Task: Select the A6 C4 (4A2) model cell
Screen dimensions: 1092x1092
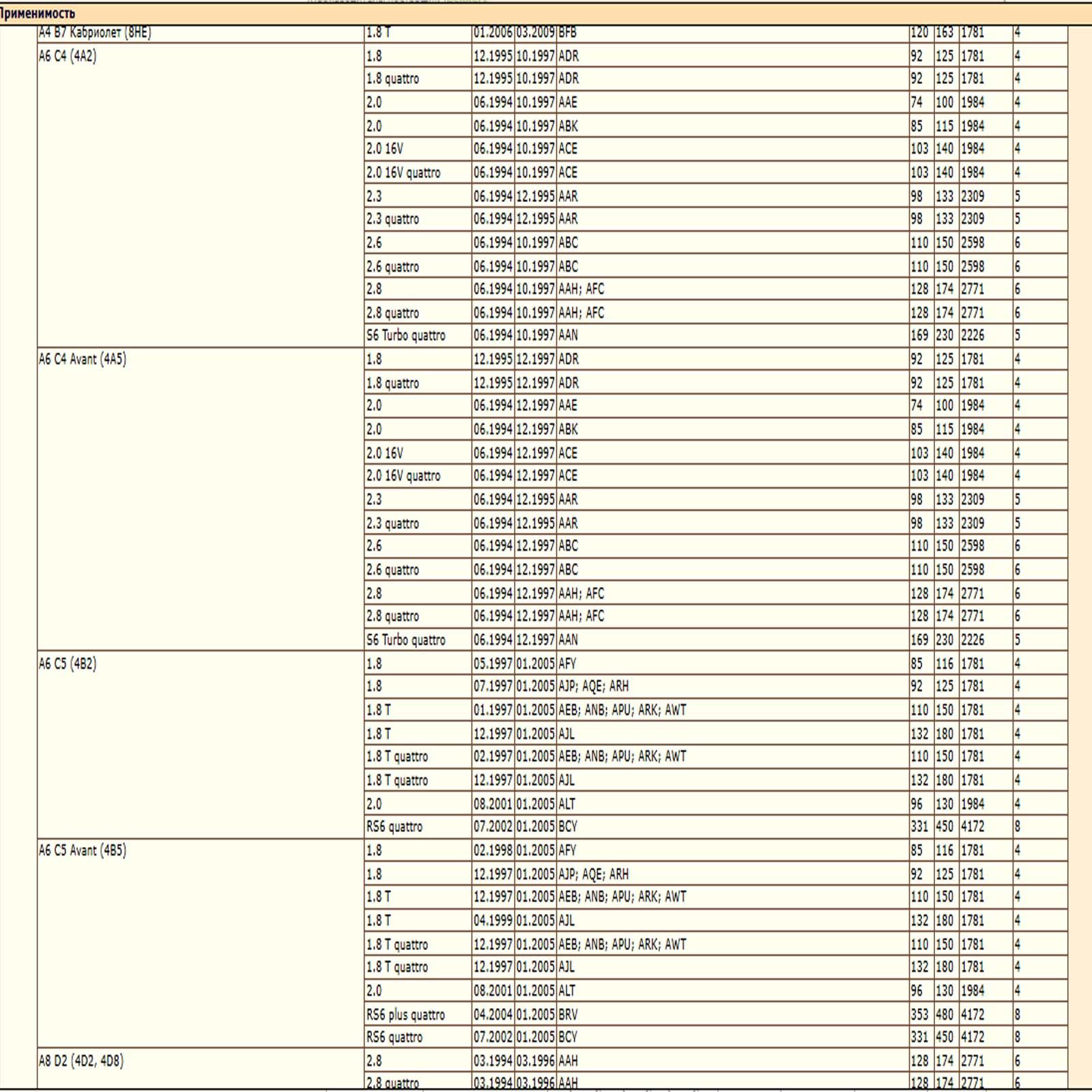Action: pyautogui.click(x=68, y=56)
